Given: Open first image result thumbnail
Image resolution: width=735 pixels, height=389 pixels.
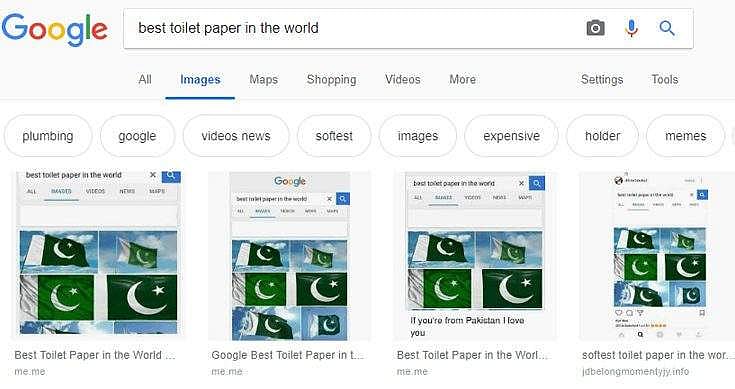Looking at the screenshot, I should [x=98, y=255].
